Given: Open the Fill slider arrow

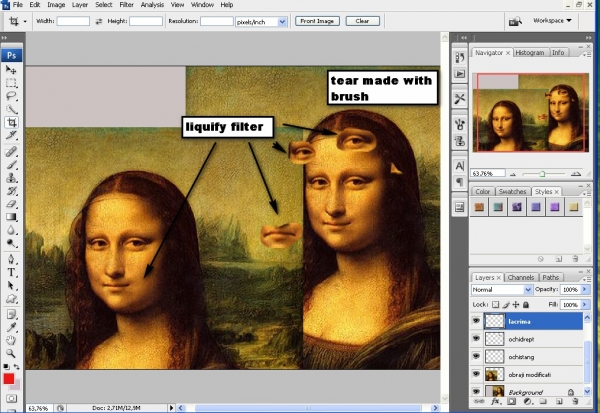Looking at the screenshot, I should [x=585, y=305].
